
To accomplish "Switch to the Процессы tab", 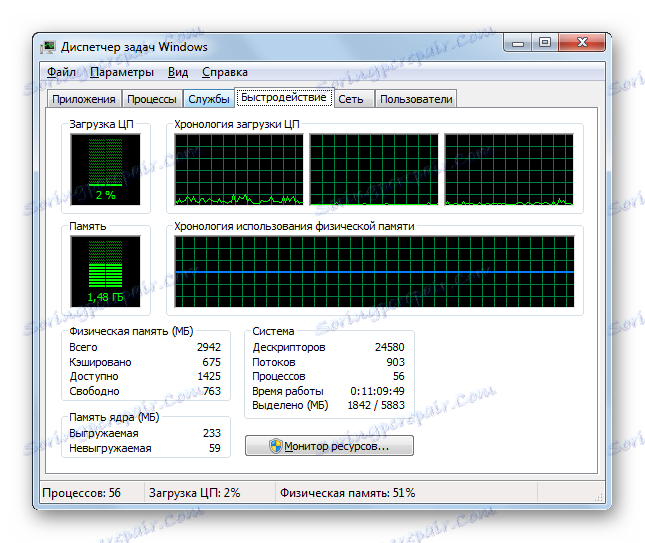I will click(x=152, y=99).
